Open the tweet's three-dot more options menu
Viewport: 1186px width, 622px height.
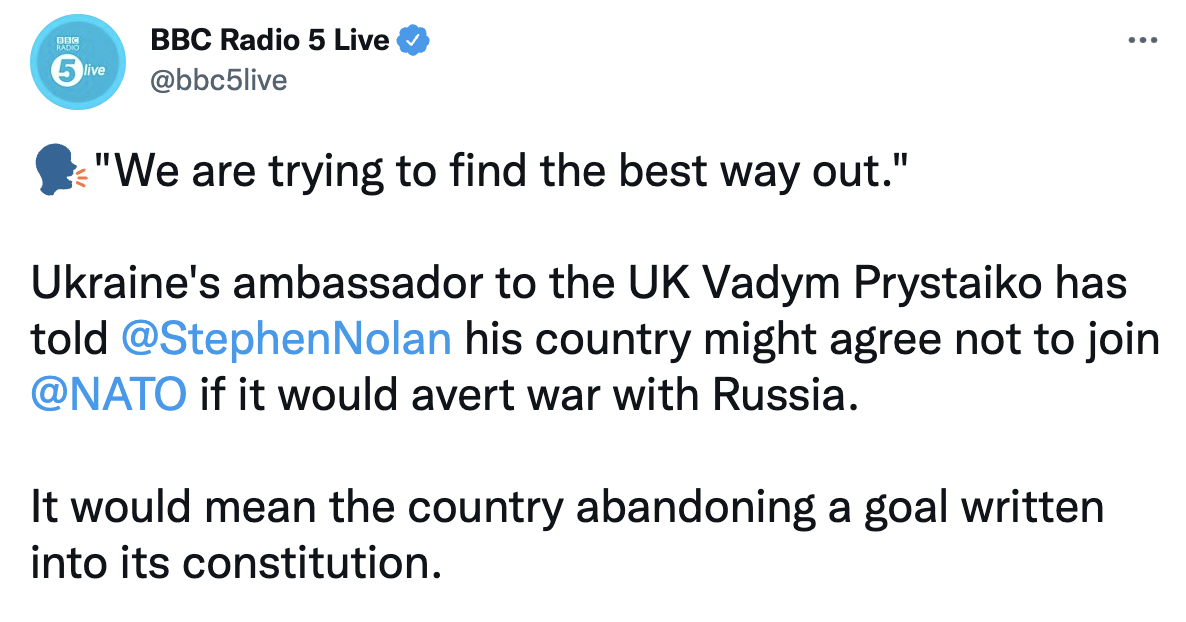click(1142, 41)
